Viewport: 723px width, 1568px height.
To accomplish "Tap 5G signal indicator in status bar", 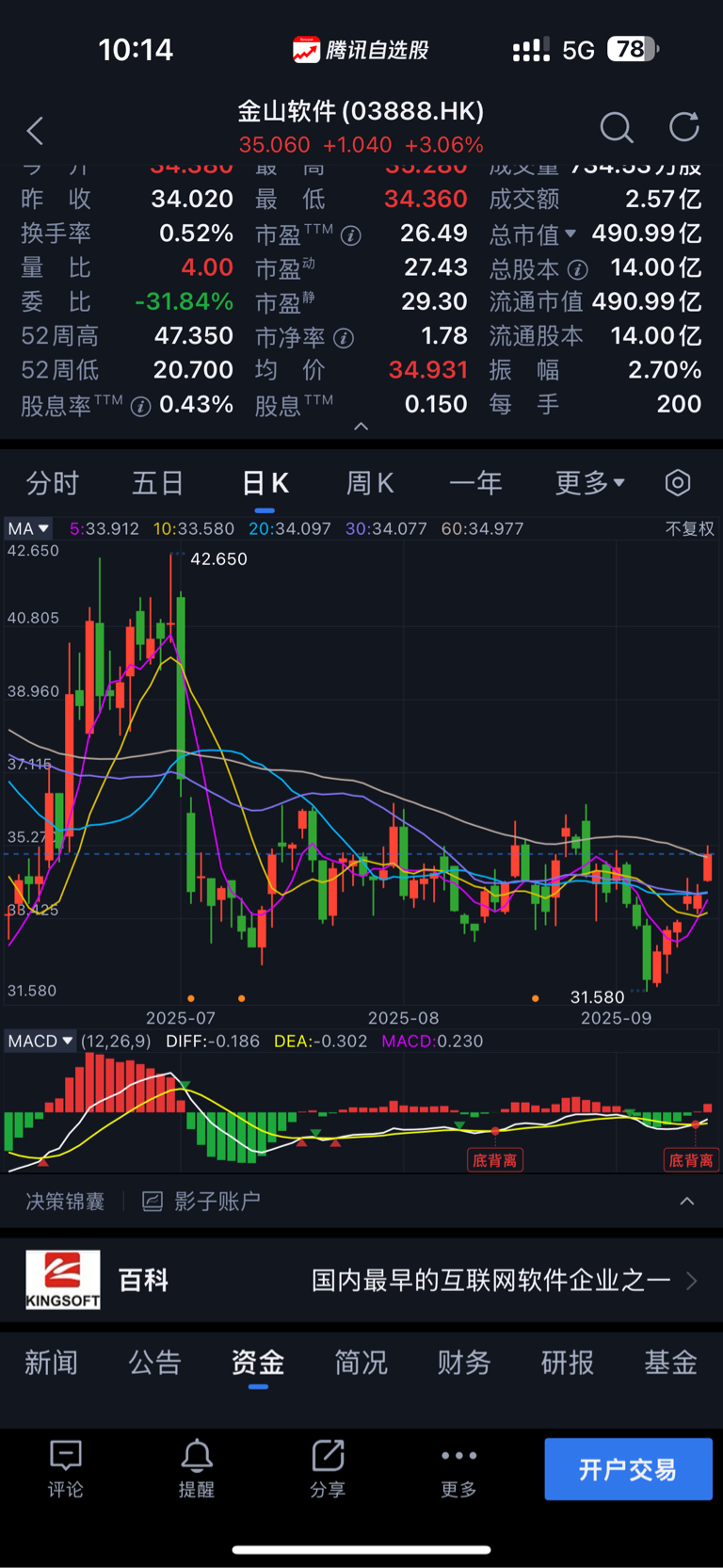I will coord(578,50).
